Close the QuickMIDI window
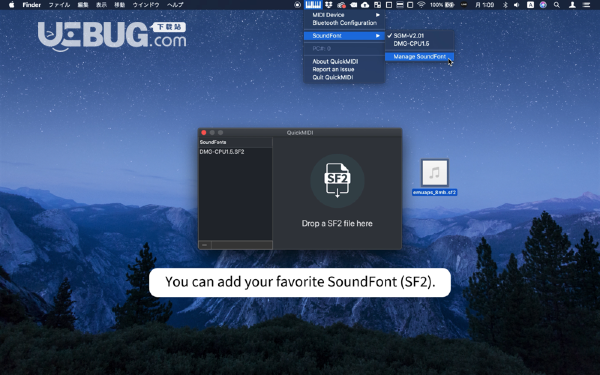The height and width of the screenshot is (375, 600). click(x=204, y=132)
